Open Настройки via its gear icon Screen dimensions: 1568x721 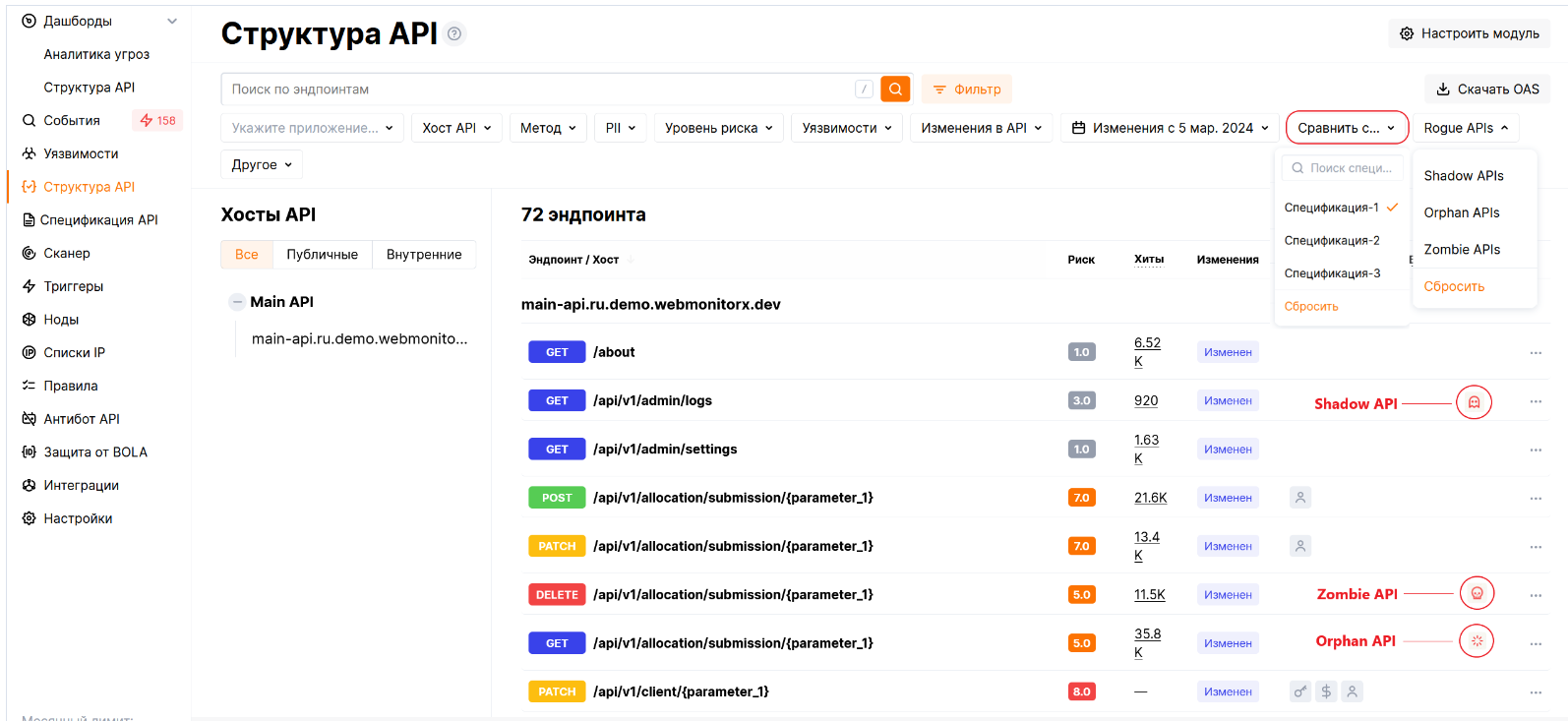click(x=29, y=518)
